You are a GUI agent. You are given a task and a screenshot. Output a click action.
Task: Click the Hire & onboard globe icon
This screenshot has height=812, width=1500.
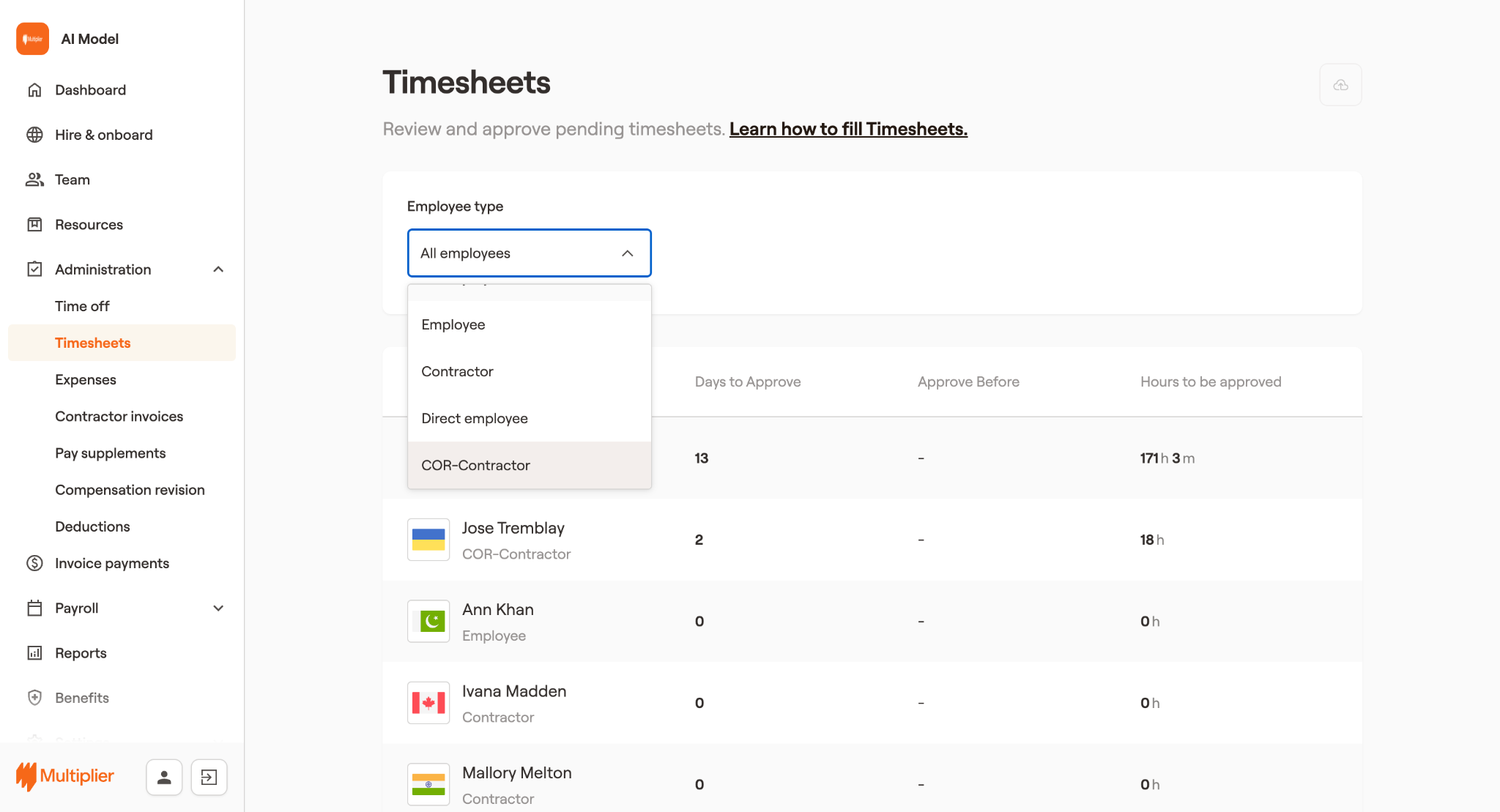(34, 135)
